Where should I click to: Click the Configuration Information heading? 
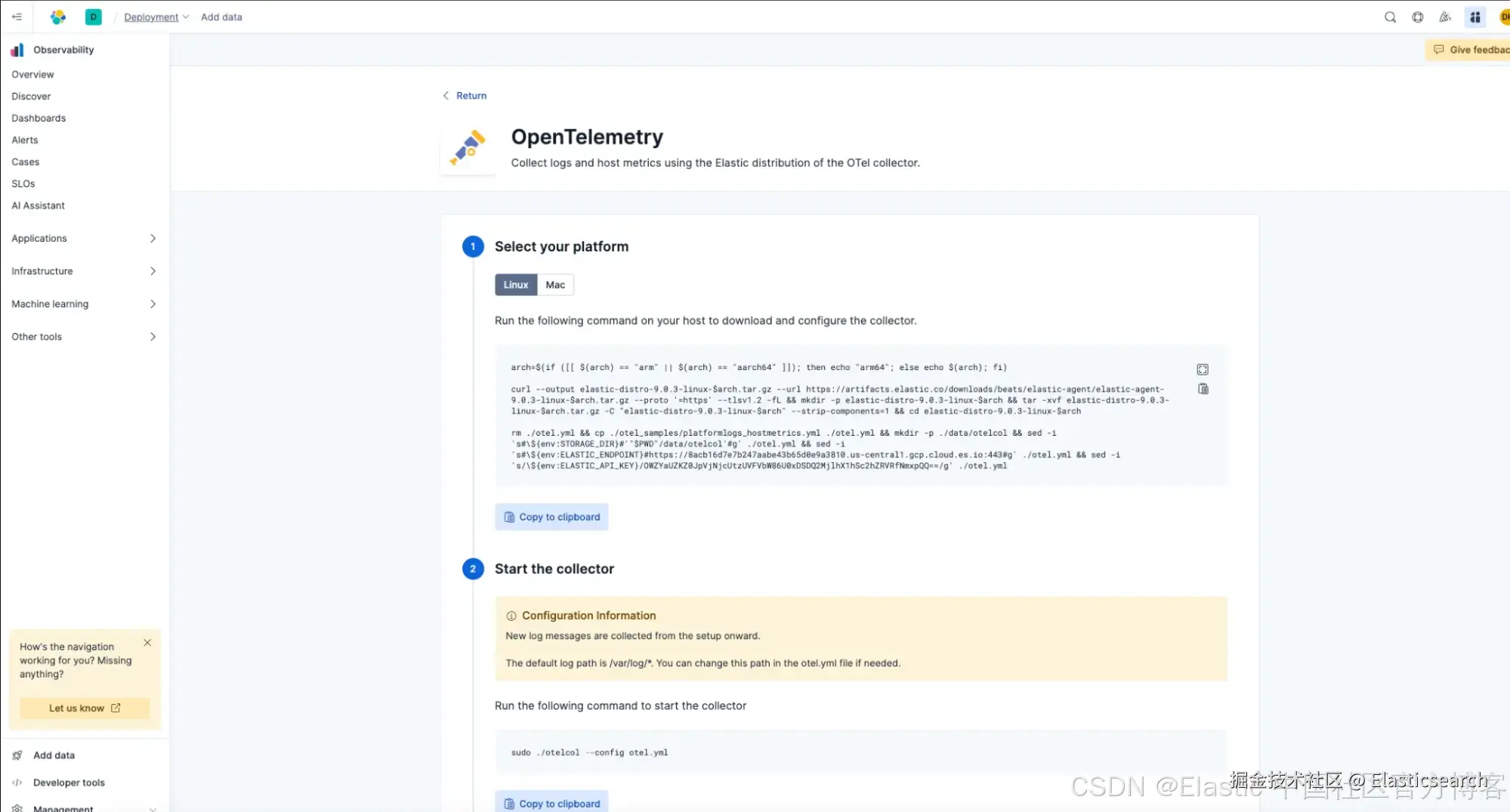pyautogui.click(x=588, y=616)
